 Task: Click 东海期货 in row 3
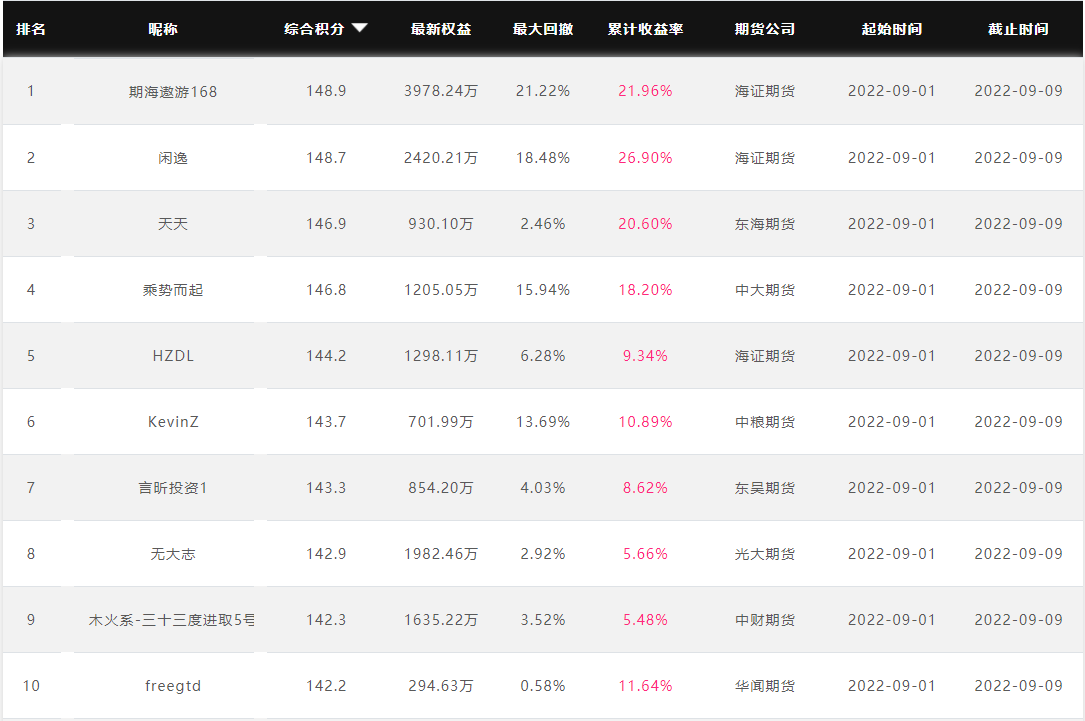[x=765, y=224]
